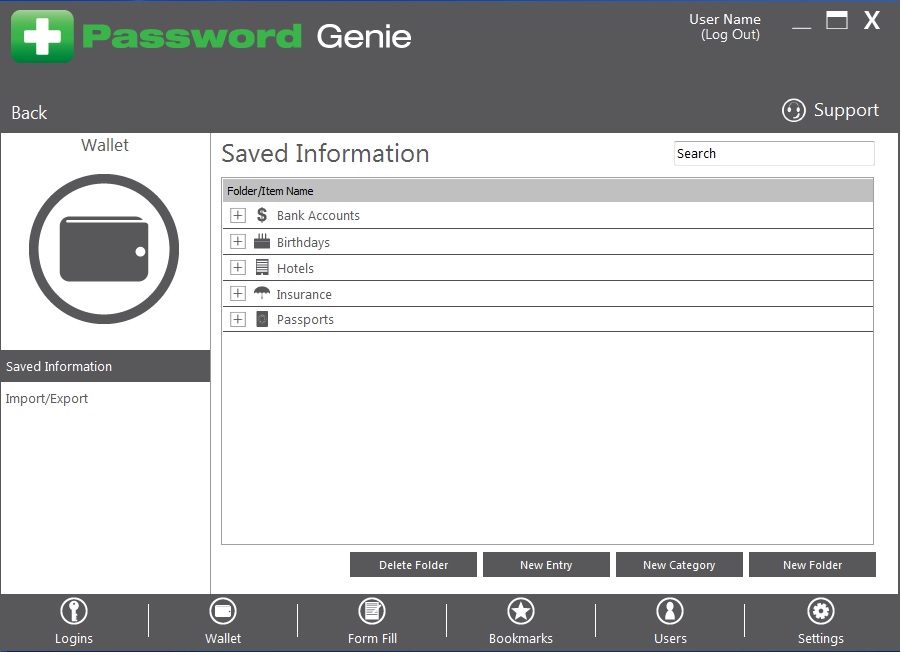Click the Folder/Item Name column header
Screen dimensions: 902x652
point(548,191)
